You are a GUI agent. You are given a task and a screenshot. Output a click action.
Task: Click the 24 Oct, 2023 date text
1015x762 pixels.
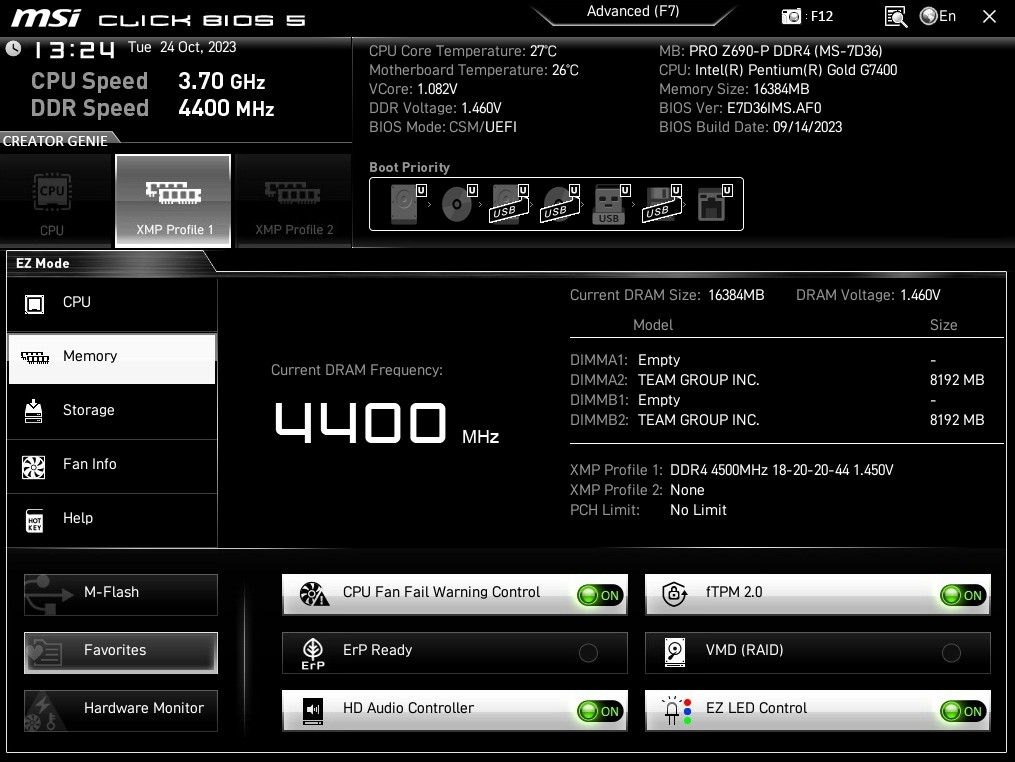point(198,47)
